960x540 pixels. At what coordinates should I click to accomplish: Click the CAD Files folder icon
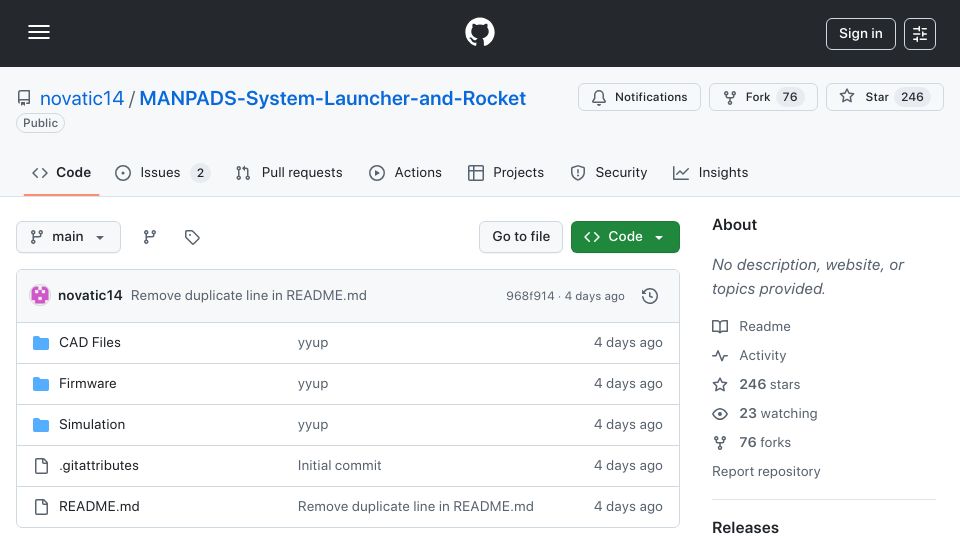tap(41, 343)
